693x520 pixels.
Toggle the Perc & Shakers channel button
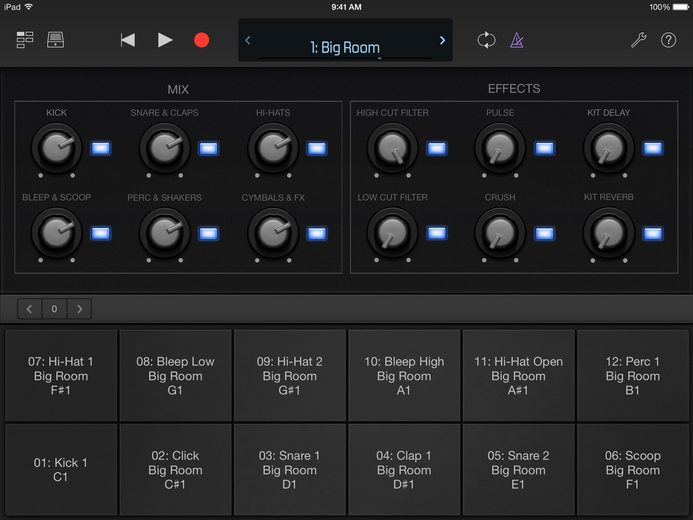pos(208,233)
